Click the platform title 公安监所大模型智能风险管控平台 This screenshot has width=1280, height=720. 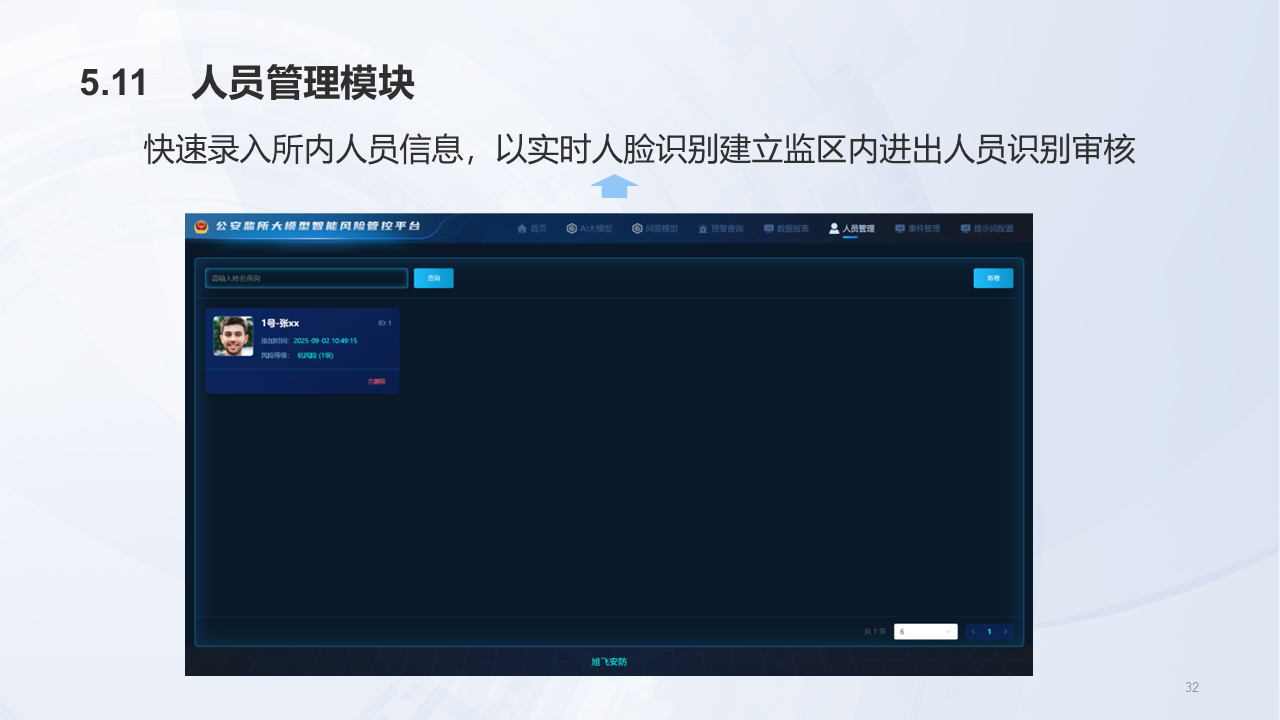point(318,227)
